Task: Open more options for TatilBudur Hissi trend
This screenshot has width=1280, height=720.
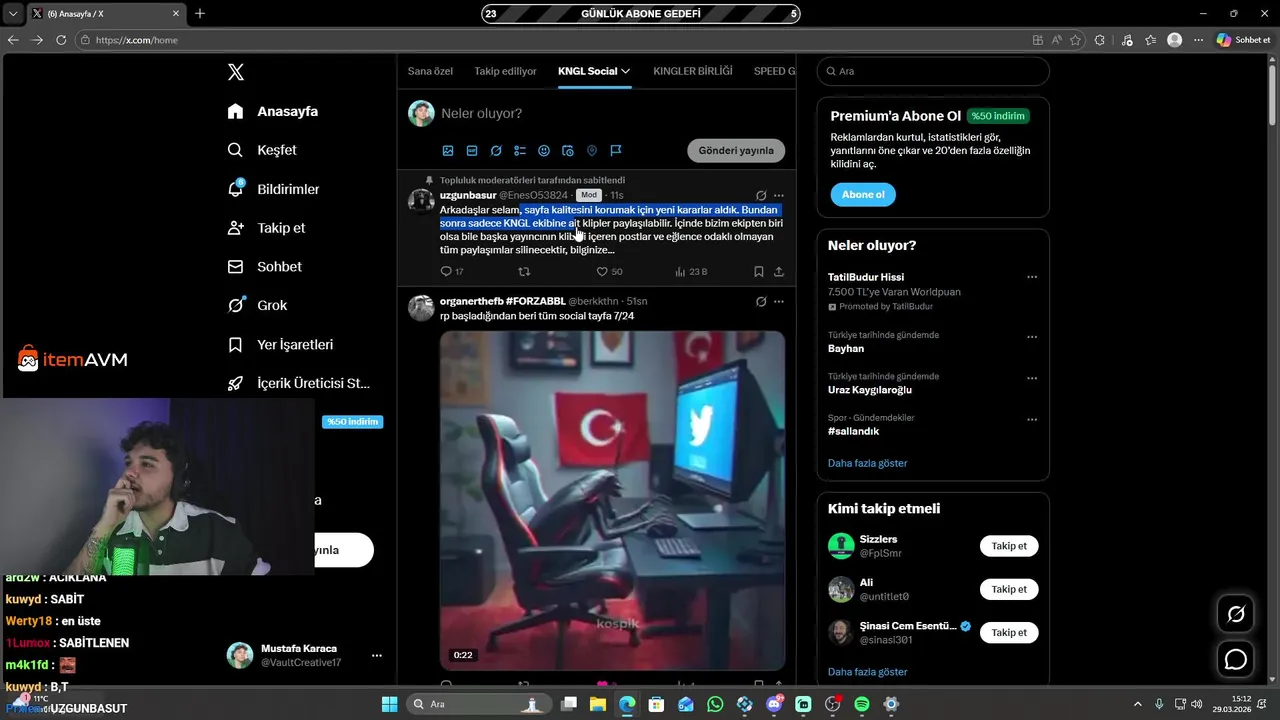Action: (1032, 277)
